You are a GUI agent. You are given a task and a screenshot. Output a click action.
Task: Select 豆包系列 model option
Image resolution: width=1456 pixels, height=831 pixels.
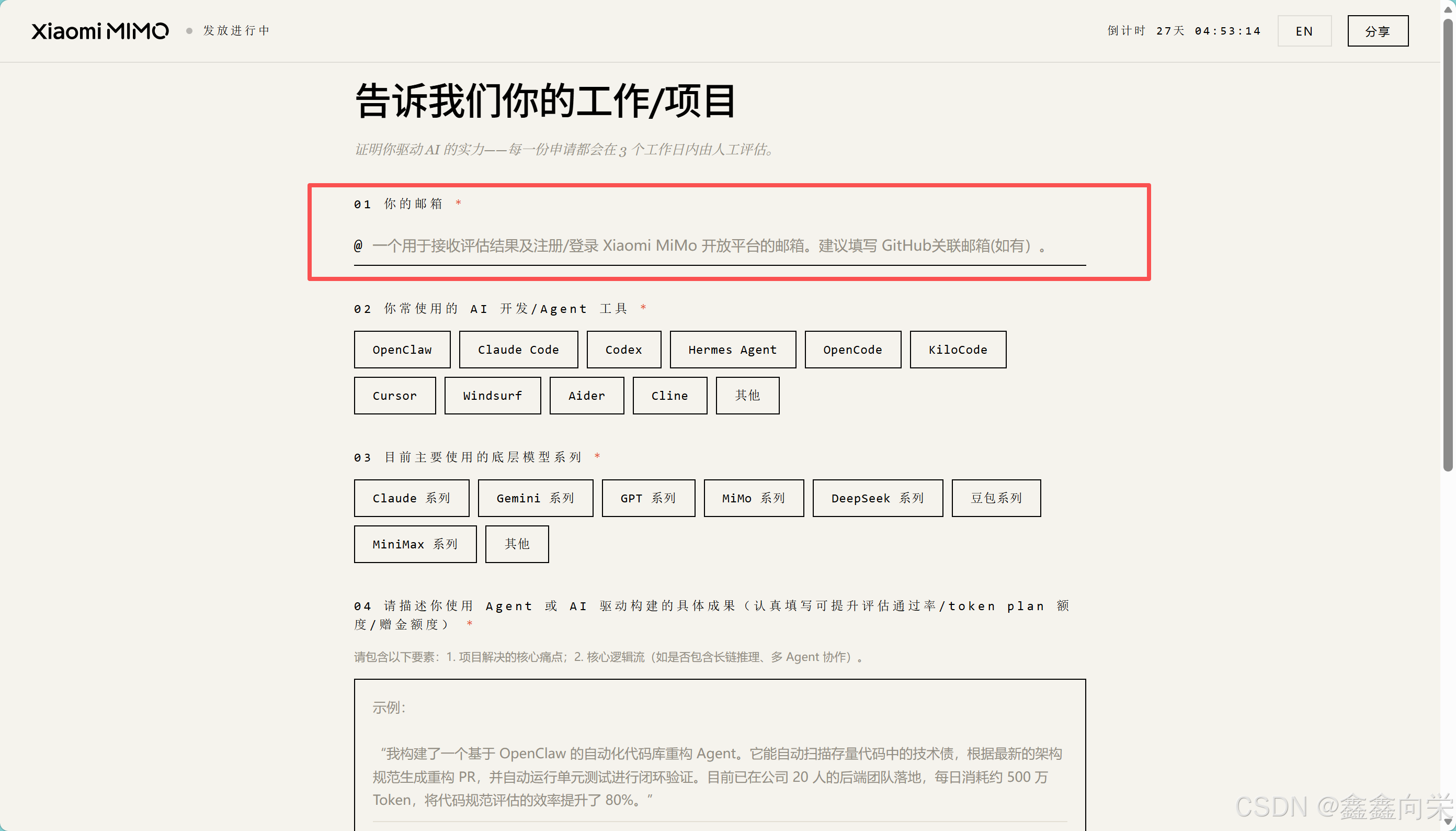996,498
